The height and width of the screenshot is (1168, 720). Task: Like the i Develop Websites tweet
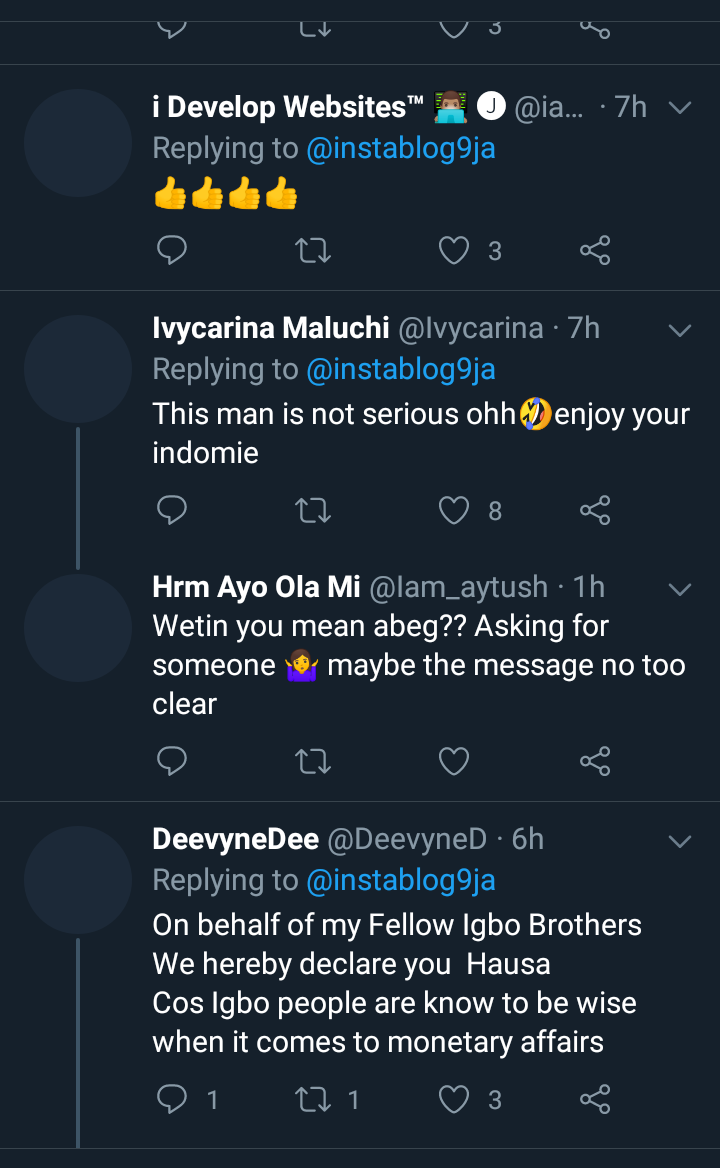coord(455,250)
